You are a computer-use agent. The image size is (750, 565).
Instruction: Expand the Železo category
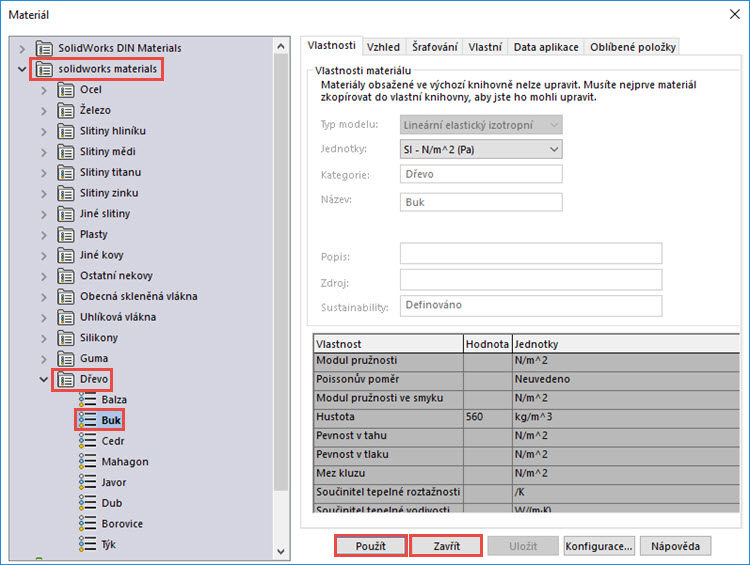[43, 110]
